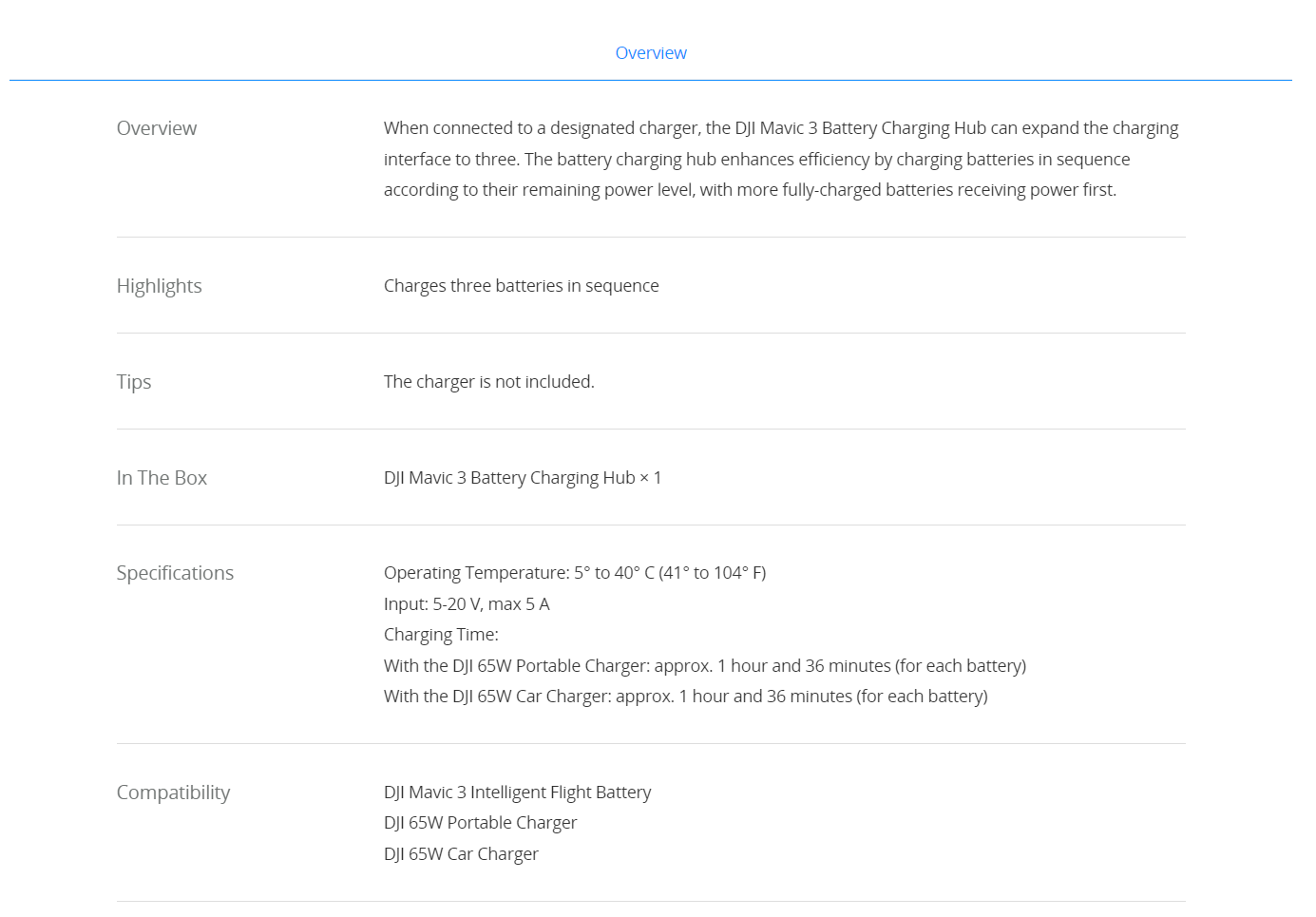
Task: Click the 'Input: 5-20 V, max 5 A' line
Action: point(467,604)
